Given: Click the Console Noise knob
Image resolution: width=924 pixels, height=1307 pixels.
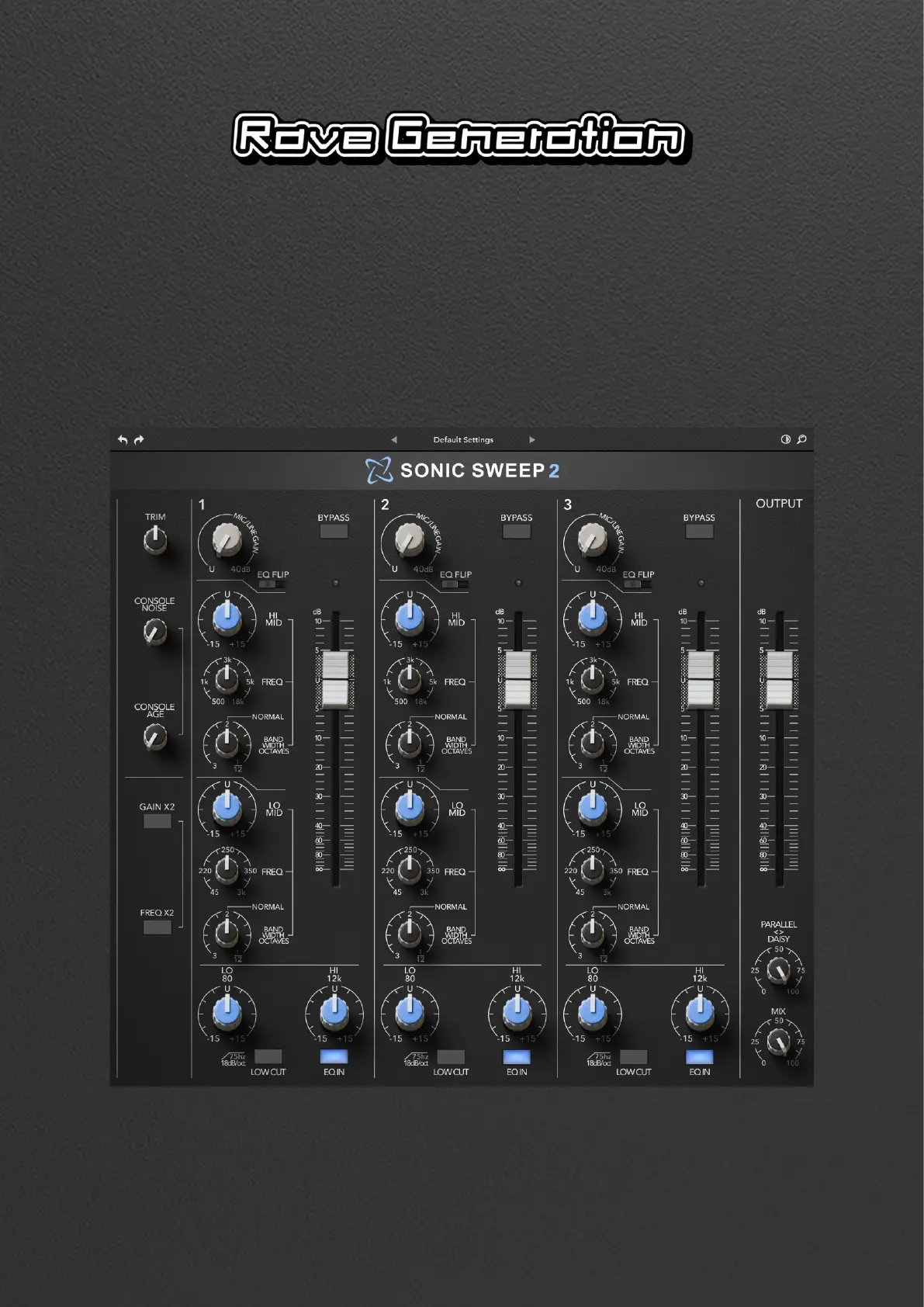Looking at the screenshot, I should point(155,633).
